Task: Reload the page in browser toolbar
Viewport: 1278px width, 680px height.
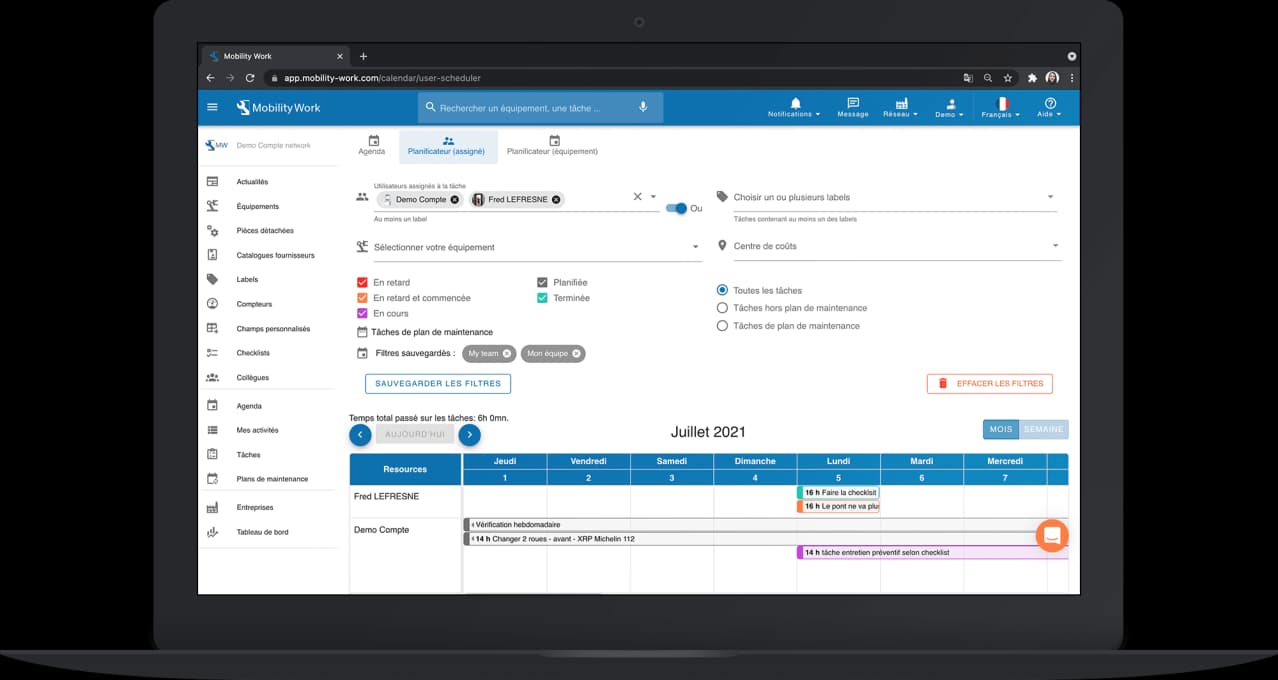Action: (x=250, y=78)
